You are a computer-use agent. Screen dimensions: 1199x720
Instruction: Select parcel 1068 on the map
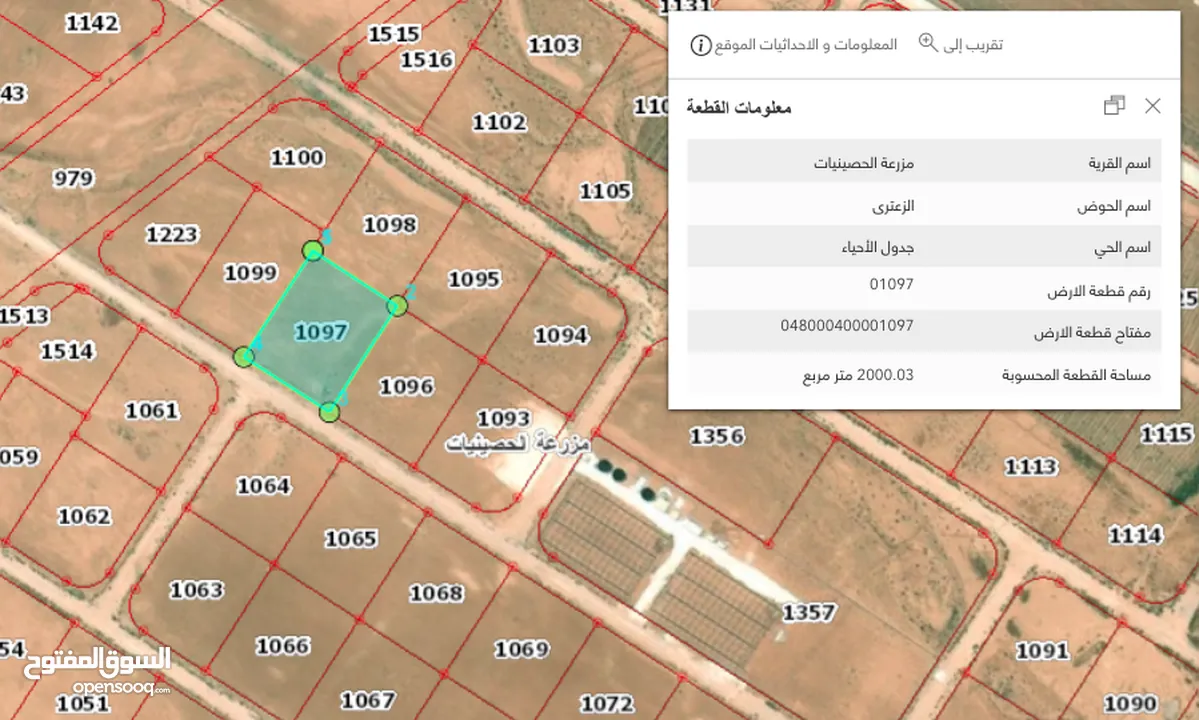coord(436,593)
